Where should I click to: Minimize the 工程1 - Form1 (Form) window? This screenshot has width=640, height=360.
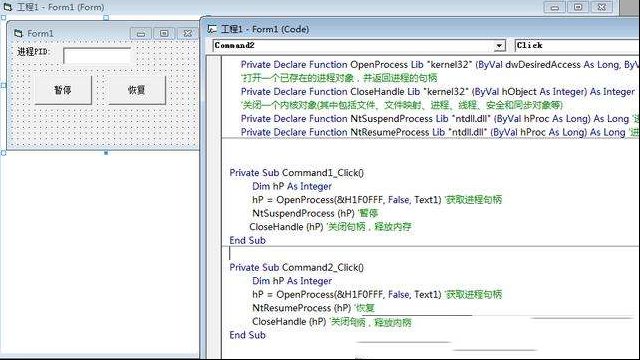click(554, 7)
